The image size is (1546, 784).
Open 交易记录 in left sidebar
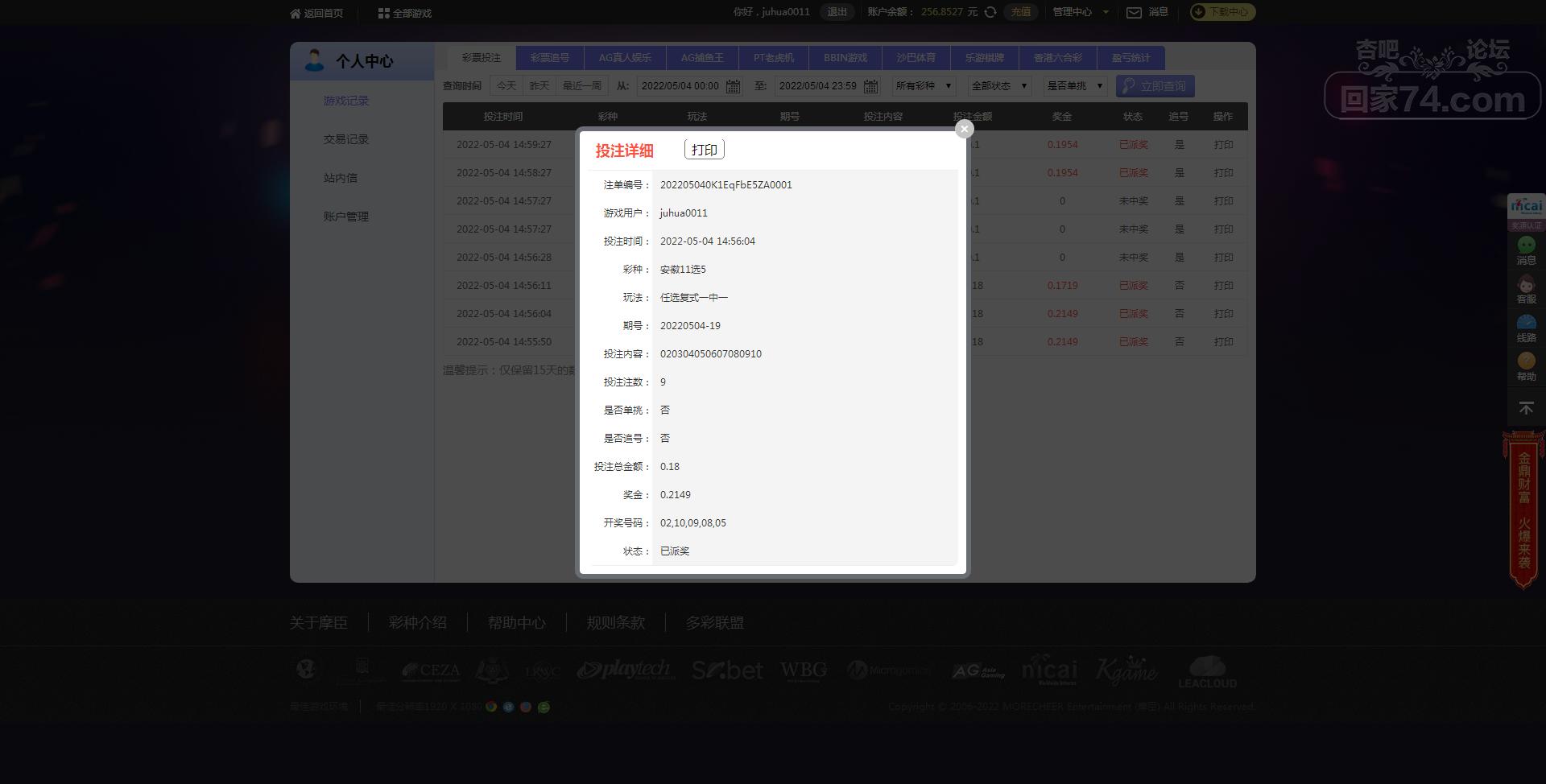click(x=346, y=139)
